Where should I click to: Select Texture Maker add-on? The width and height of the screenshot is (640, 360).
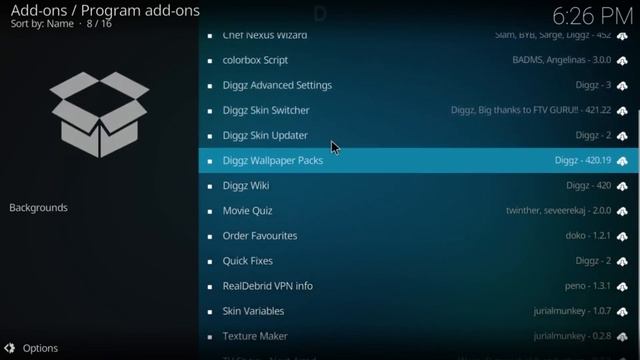[x=418, y=336]
